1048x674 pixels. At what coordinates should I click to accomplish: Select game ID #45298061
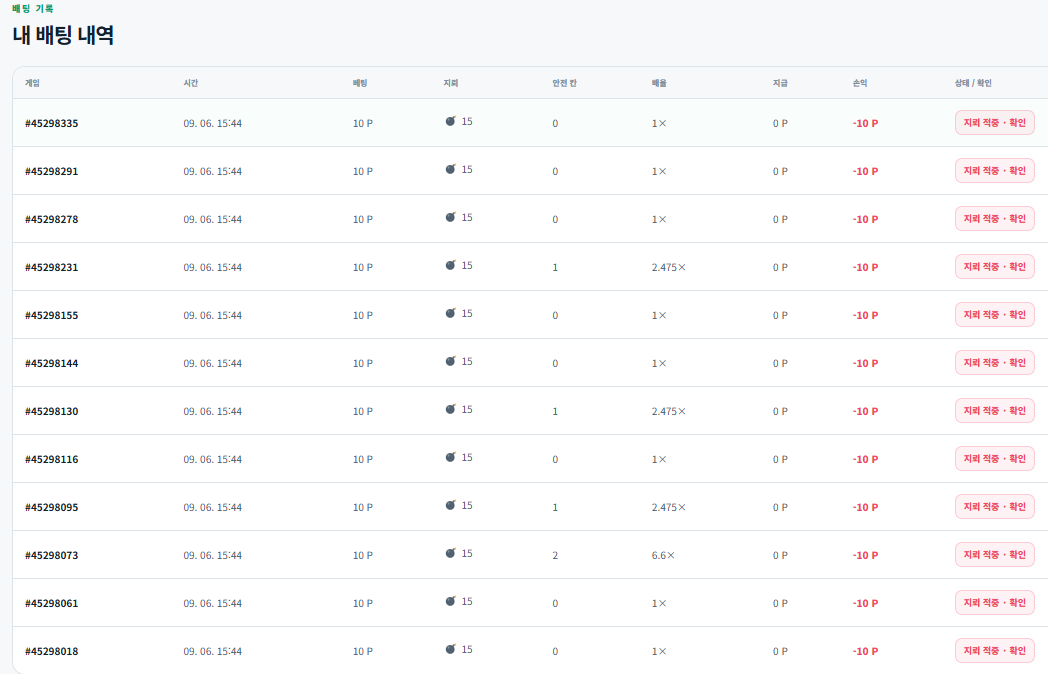51,604
